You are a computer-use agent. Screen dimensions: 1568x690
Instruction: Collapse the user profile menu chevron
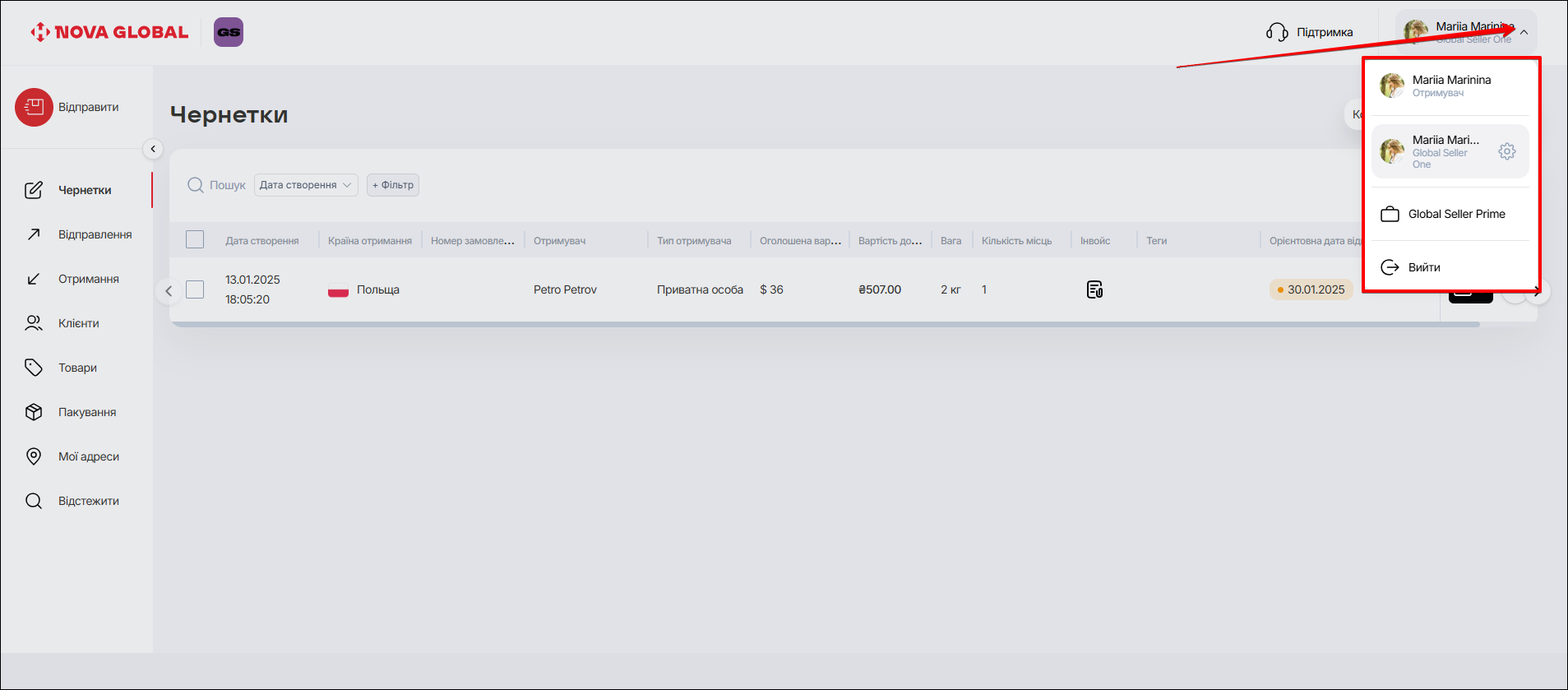click(x=1524, y=33)
